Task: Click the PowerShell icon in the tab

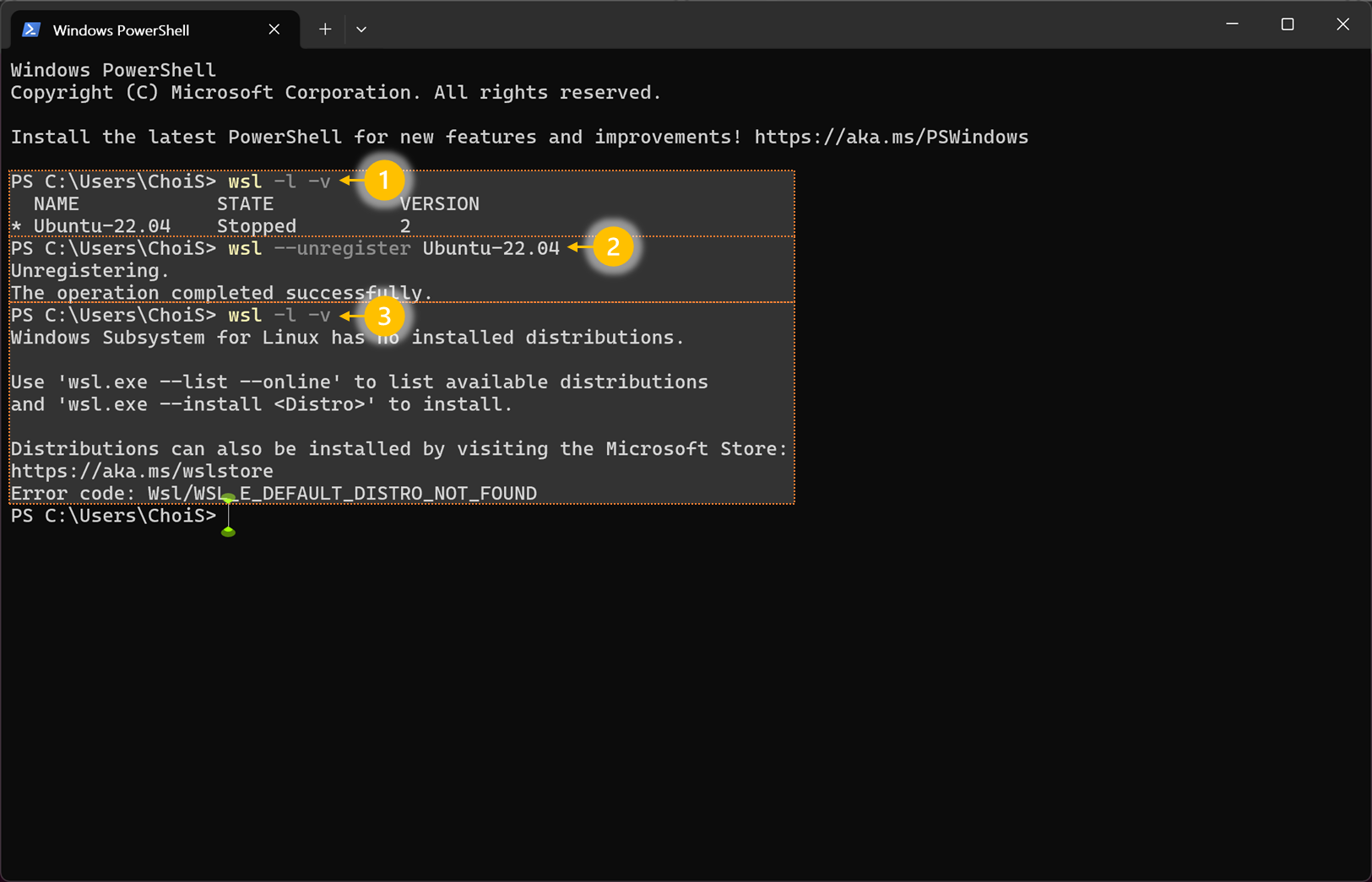Action: pyautogui.click(x=31, y=30)
